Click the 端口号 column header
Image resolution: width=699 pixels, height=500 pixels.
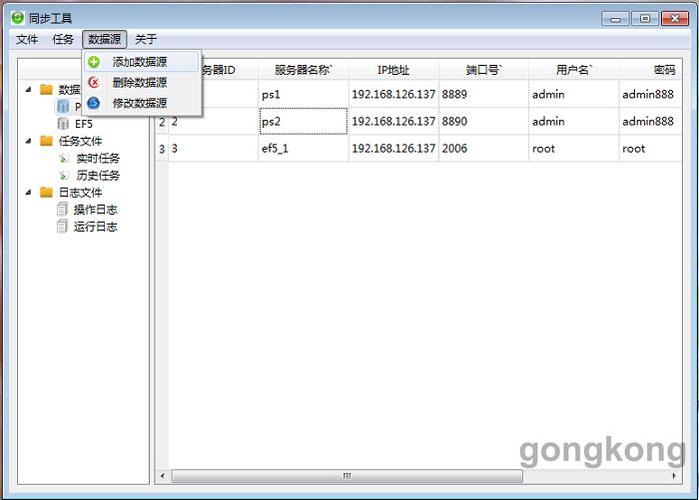coord(484,70)
